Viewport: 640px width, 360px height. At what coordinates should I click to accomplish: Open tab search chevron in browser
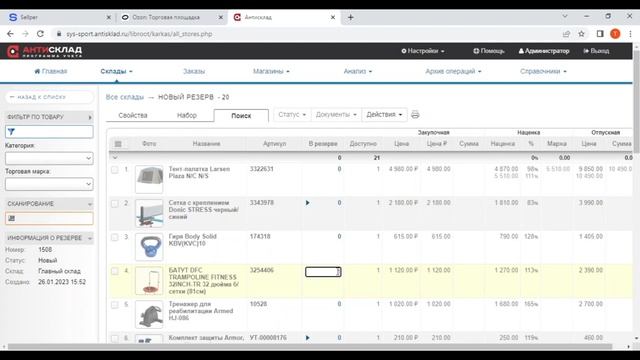565,16
